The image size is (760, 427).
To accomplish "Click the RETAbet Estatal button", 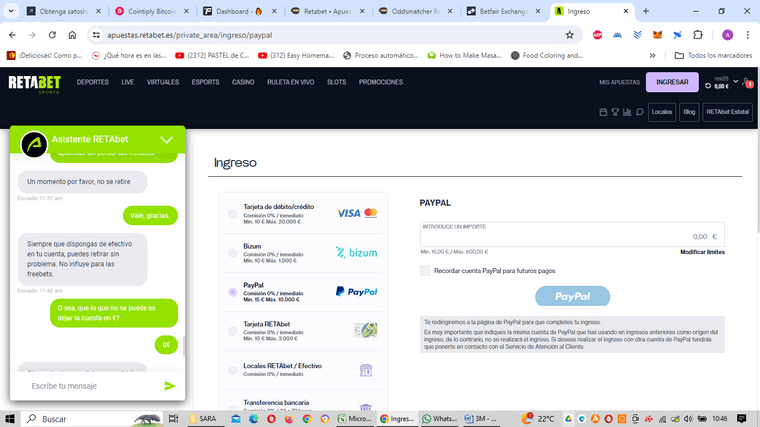I will (x=728, y=112).
